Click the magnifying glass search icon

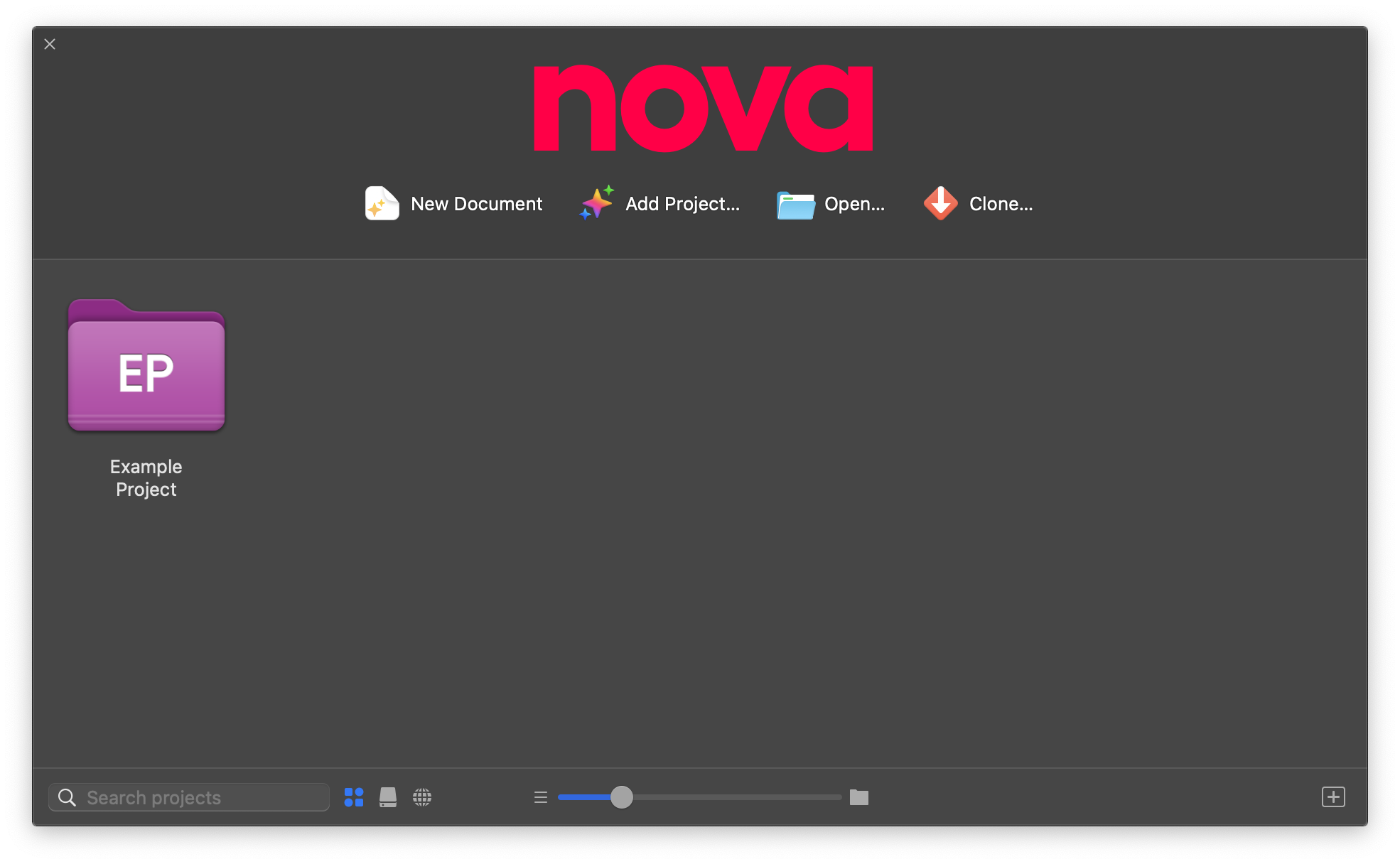[67, 797]
